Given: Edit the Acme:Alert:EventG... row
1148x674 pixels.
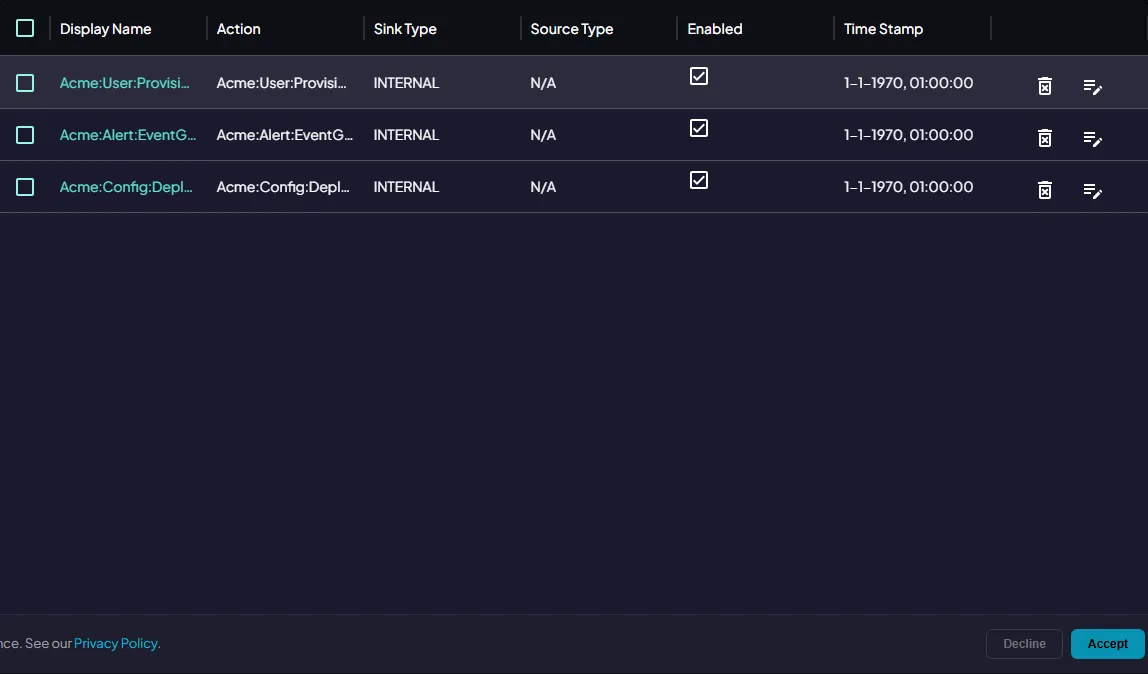Looking at the screenshot, I should point(1092,138).
